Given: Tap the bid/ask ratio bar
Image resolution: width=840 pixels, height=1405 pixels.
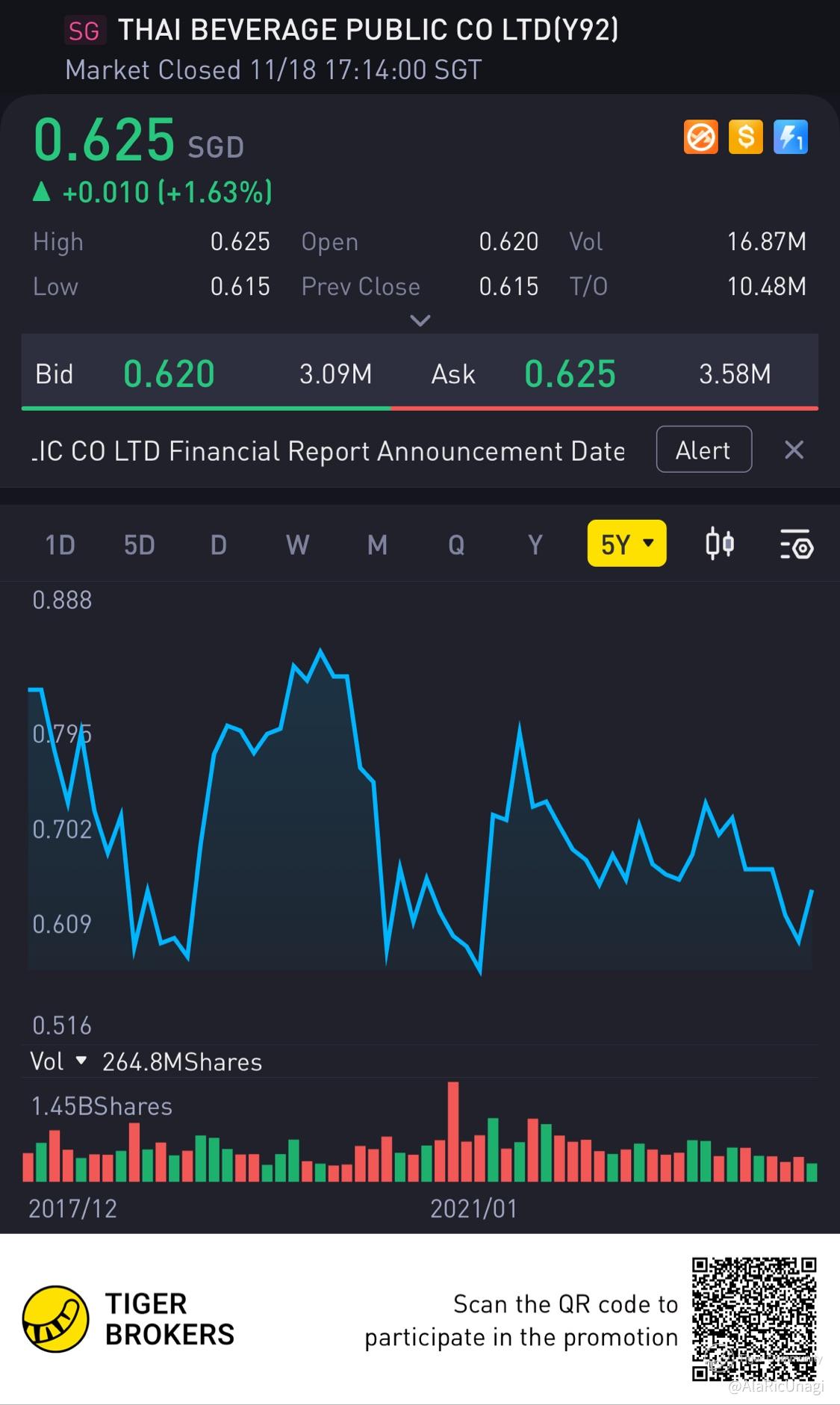Looking at the screenshot, I should click(x=420, y=409).
